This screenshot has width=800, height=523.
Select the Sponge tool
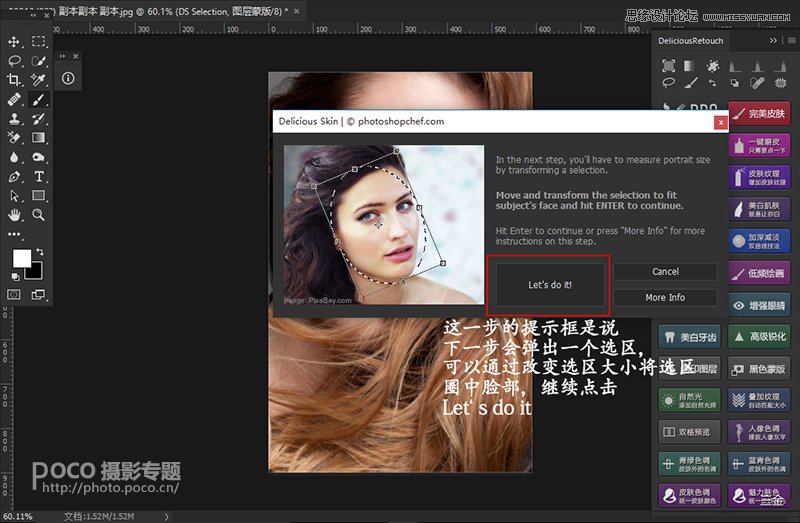38,157
